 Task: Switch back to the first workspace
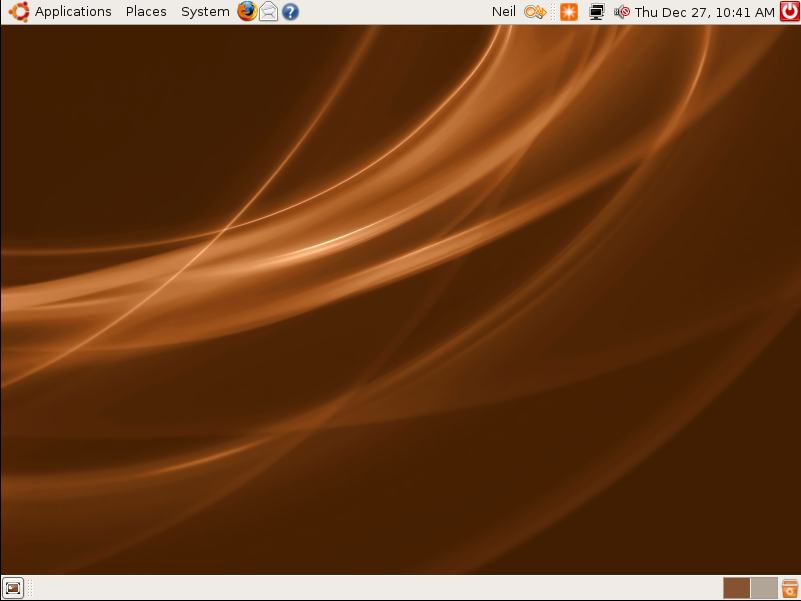[736, 587]
